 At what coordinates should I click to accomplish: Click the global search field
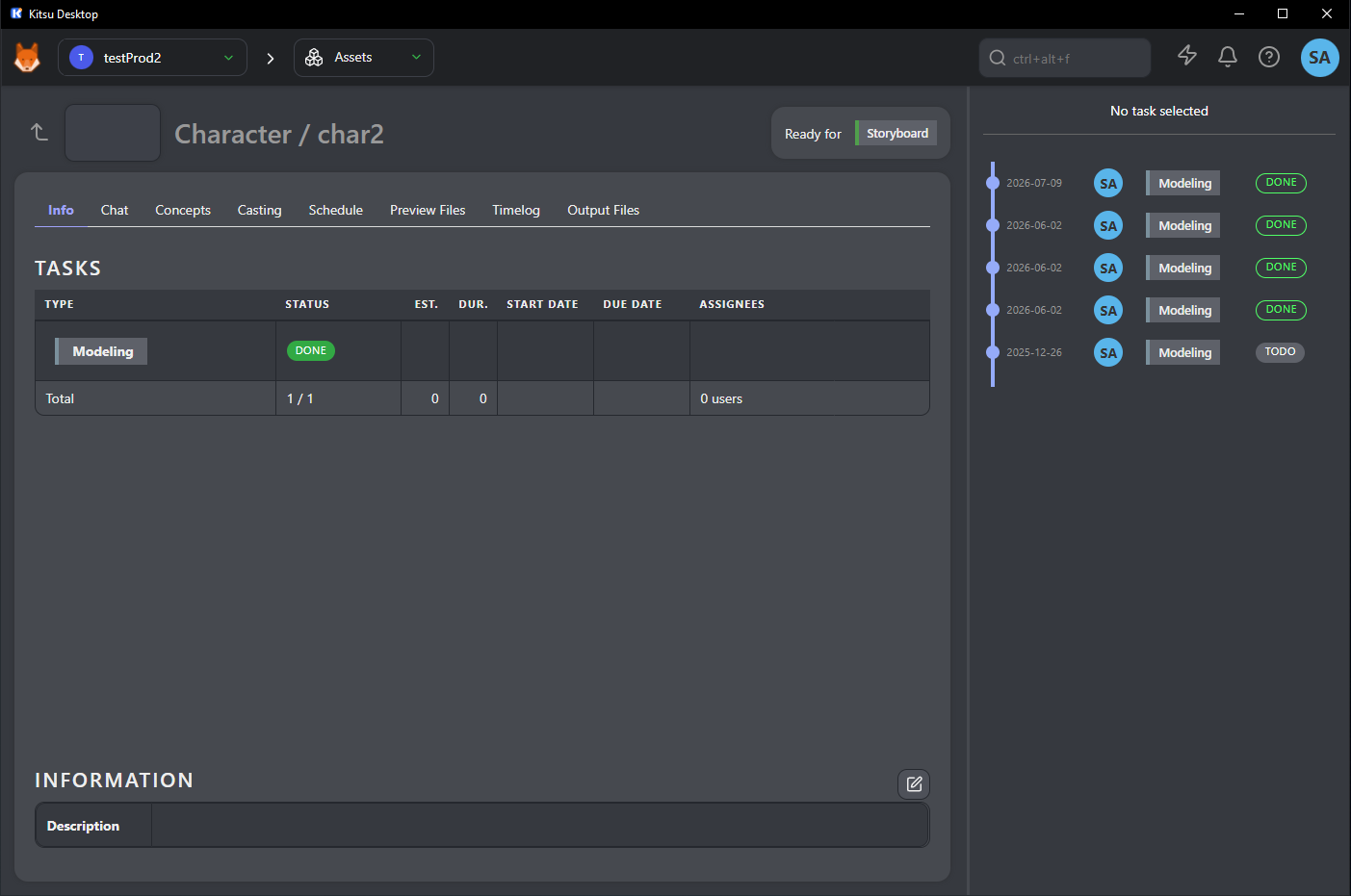[1064, 58]
